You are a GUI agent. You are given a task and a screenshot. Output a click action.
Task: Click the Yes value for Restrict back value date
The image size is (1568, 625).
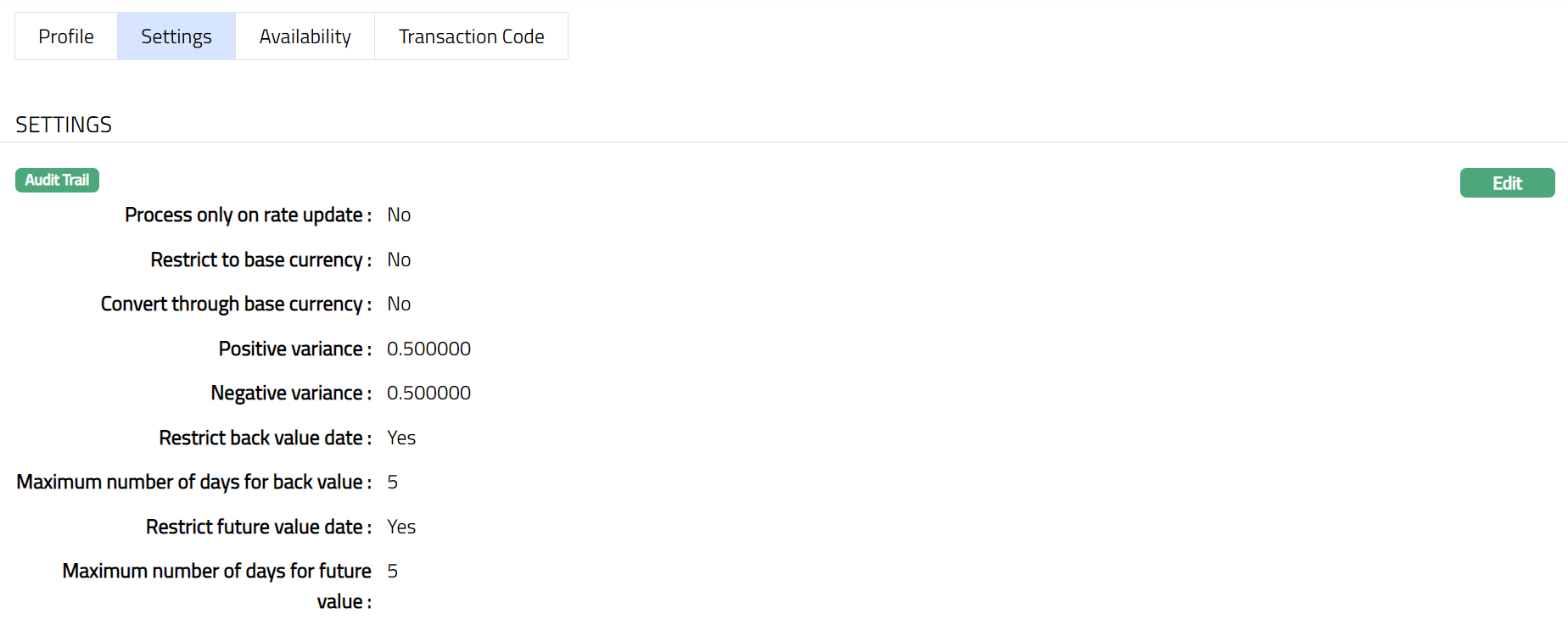(x=401, y=438)
